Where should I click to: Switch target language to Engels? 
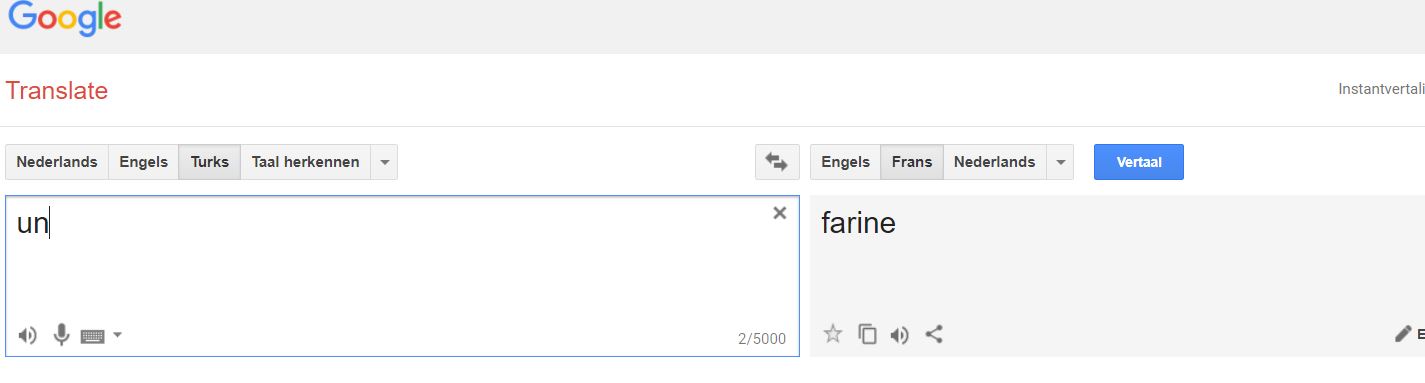pyautogui.click(x=845, y=162)
